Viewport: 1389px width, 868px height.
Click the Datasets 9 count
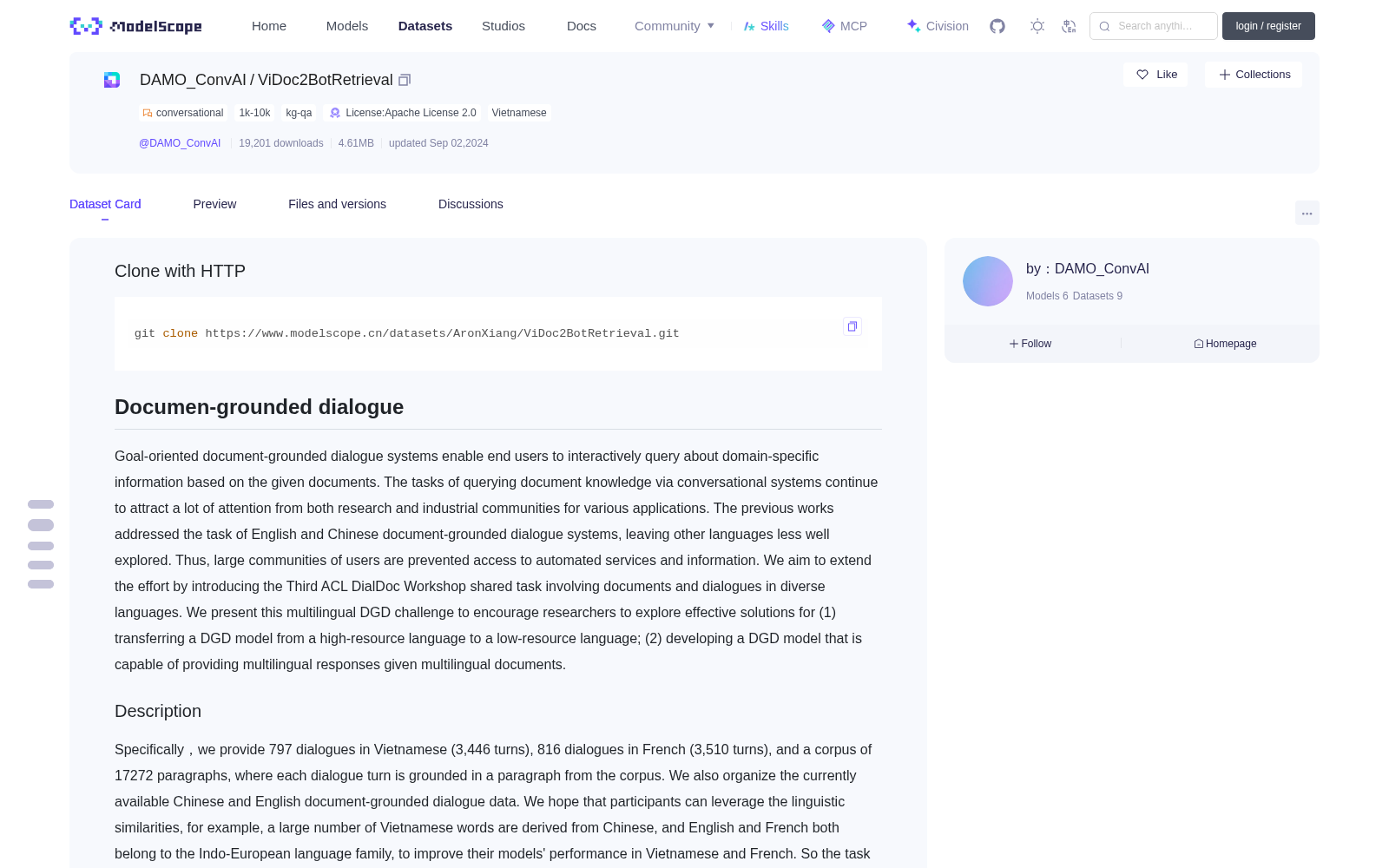tap(1097, 296)
